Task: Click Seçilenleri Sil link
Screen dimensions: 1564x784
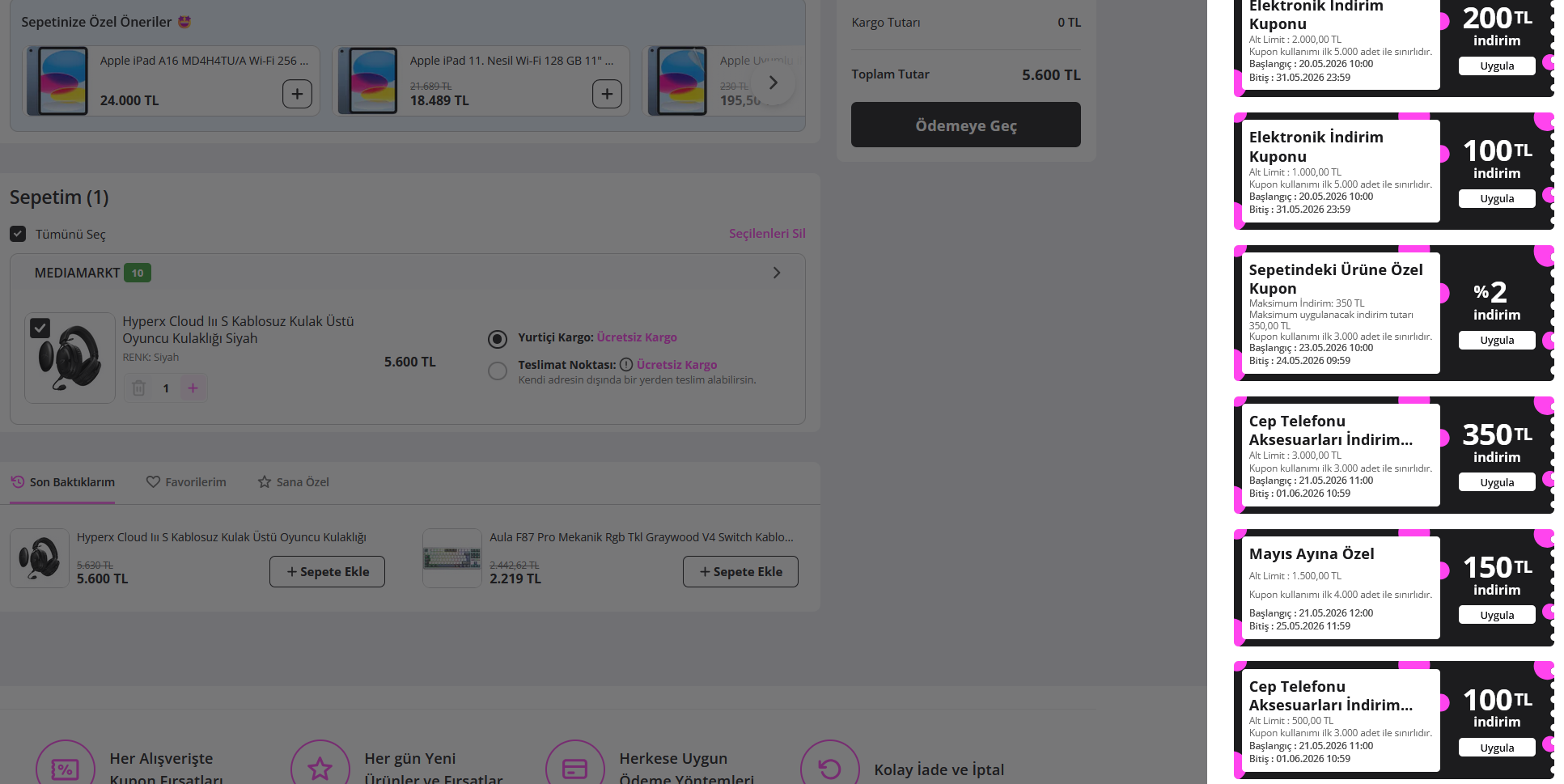Action: pyautogui.click(x=767, y=233)
